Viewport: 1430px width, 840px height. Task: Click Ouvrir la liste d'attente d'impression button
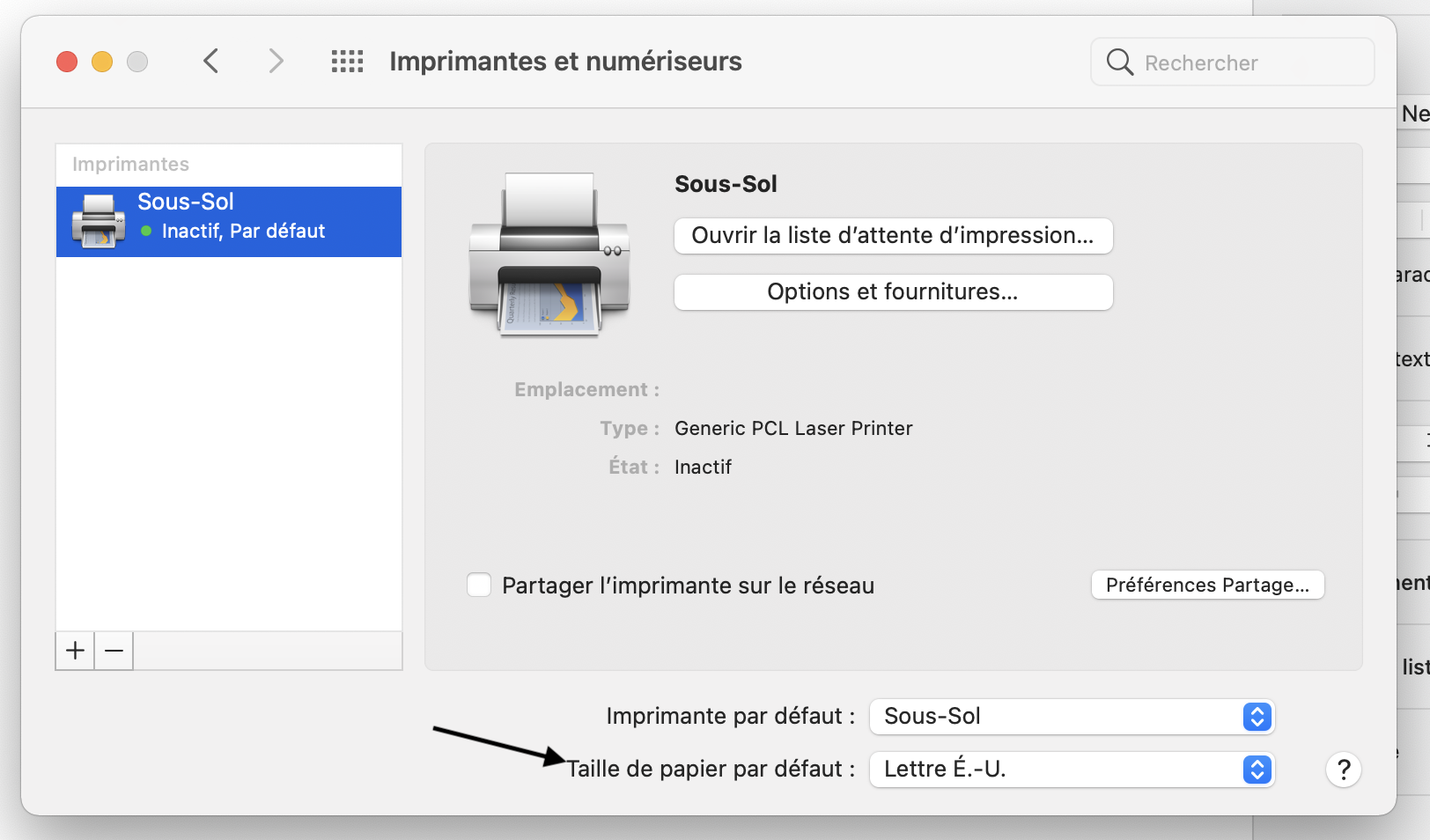pos(893,236)
